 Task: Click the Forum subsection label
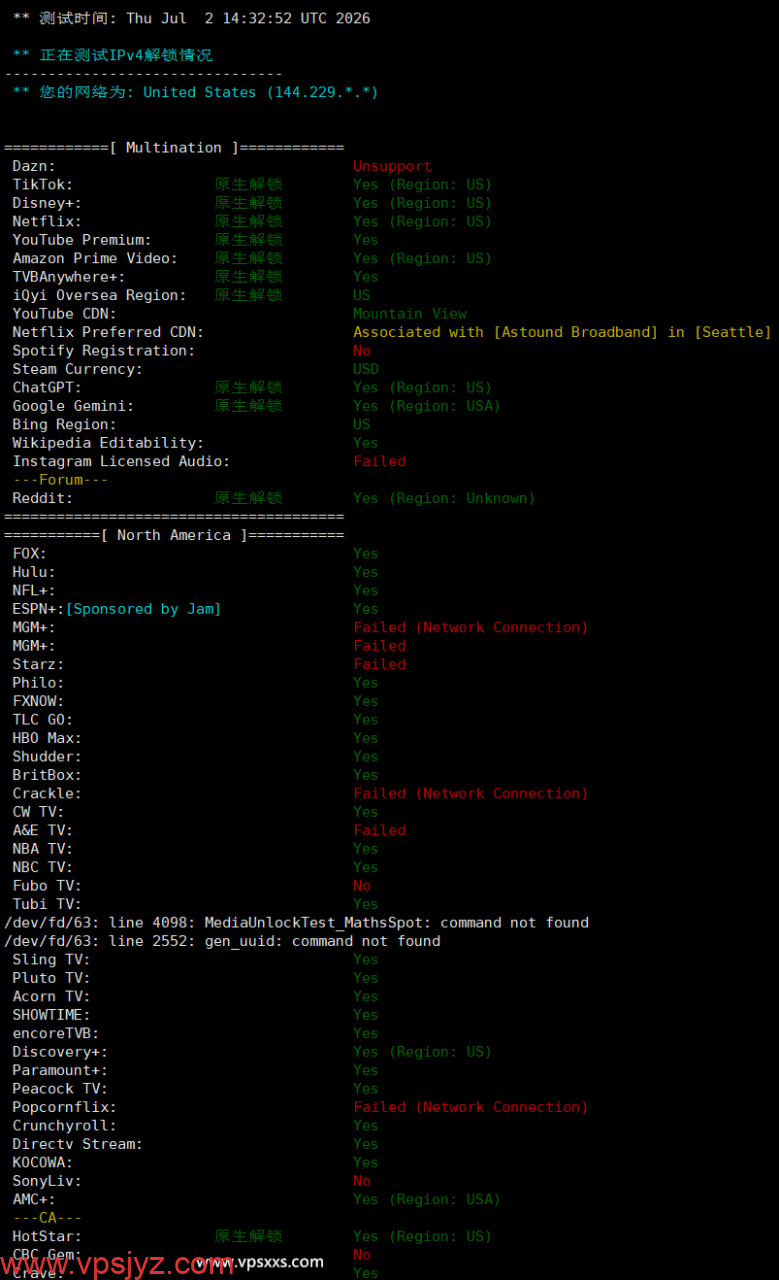click(60, 480)
